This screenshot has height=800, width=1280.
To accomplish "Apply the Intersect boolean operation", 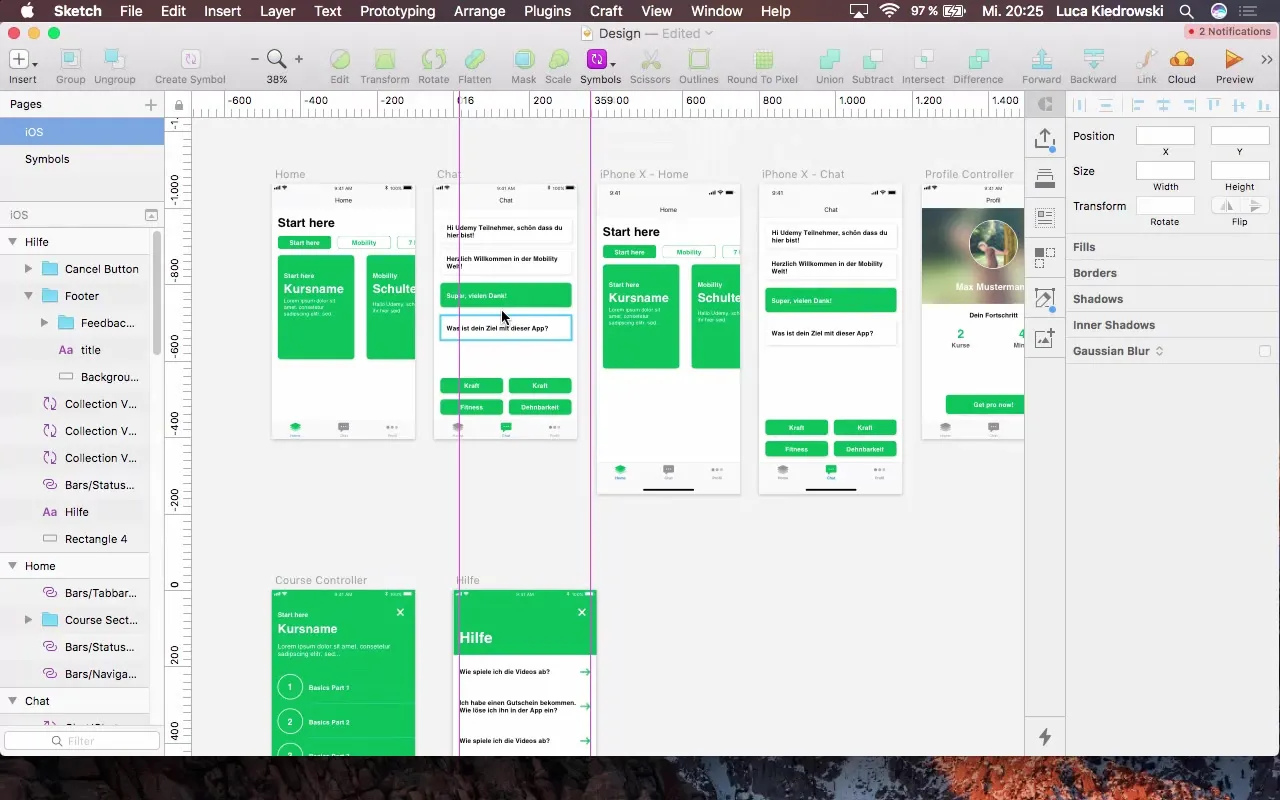I will (x=923, y=60).
